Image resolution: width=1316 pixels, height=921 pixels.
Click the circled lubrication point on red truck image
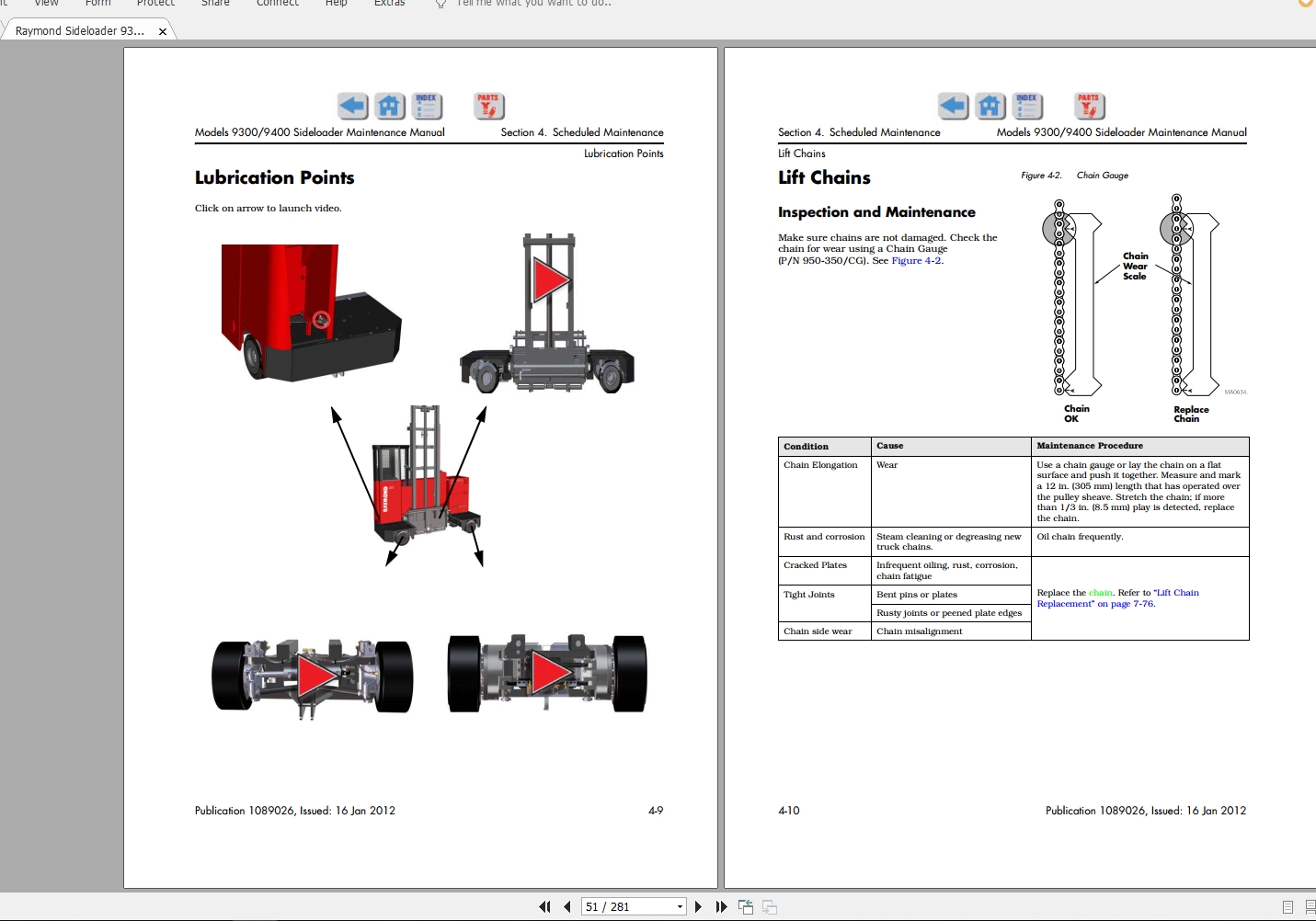(x=321, y=320)
